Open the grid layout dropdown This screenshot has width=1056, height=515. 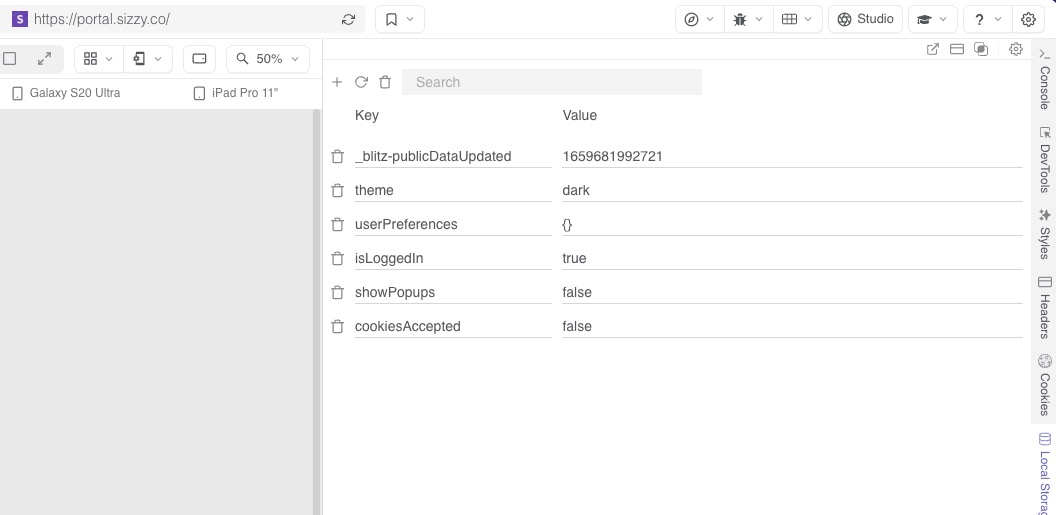[98, 59]
